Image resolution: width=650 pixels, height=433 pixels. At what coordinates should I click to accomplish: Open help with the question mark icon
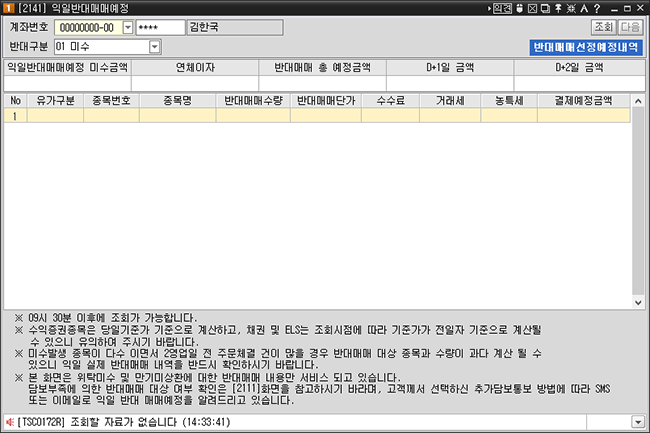pos(597,8)
